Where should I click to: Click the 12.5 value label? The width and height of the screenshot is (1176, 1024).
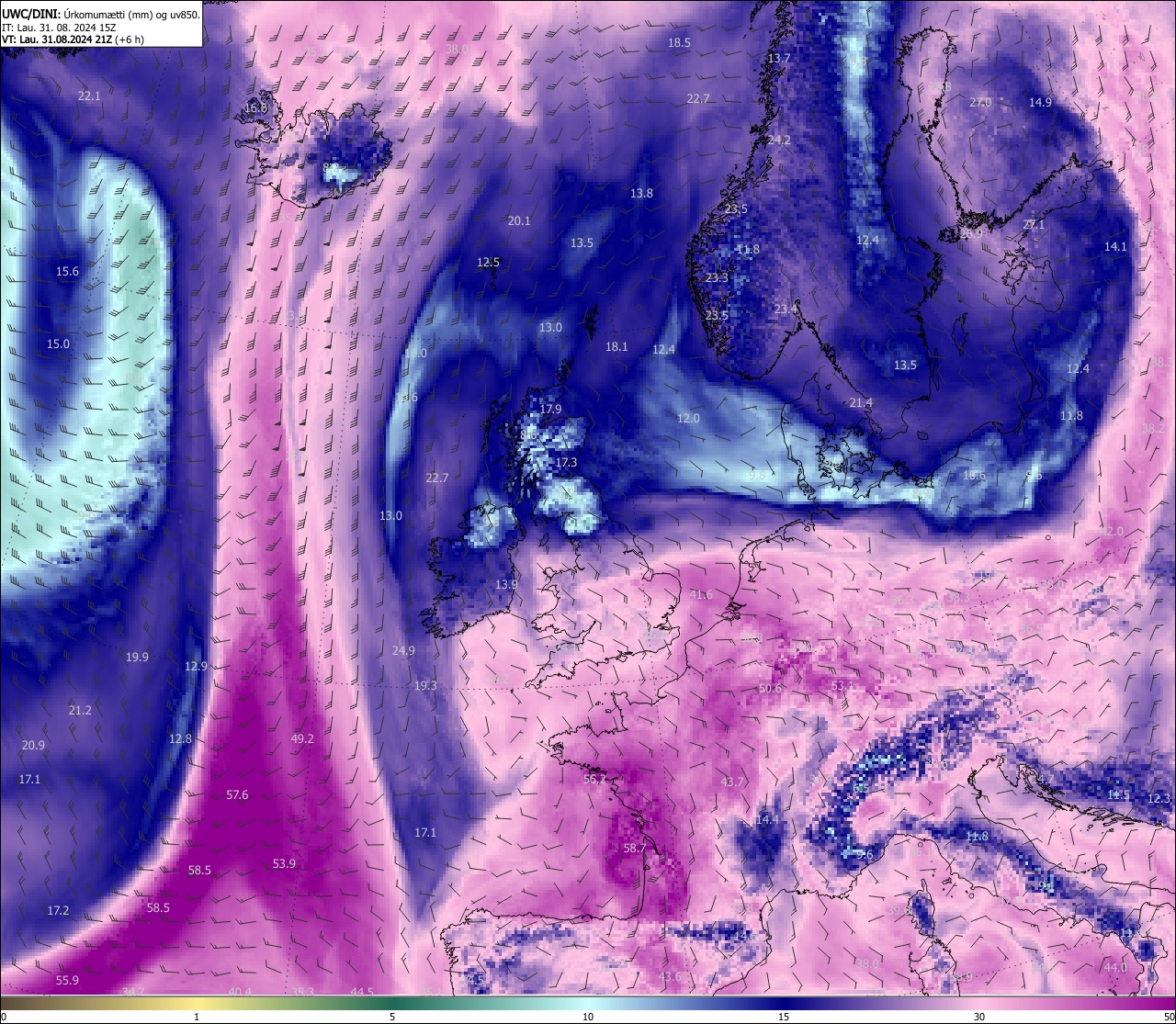[488, 263]
